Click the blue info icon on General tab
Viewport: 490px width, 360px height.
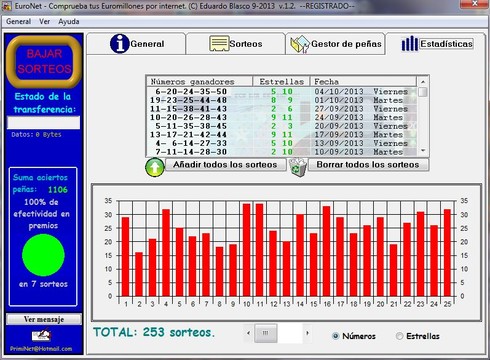click(x=119, y=44)
